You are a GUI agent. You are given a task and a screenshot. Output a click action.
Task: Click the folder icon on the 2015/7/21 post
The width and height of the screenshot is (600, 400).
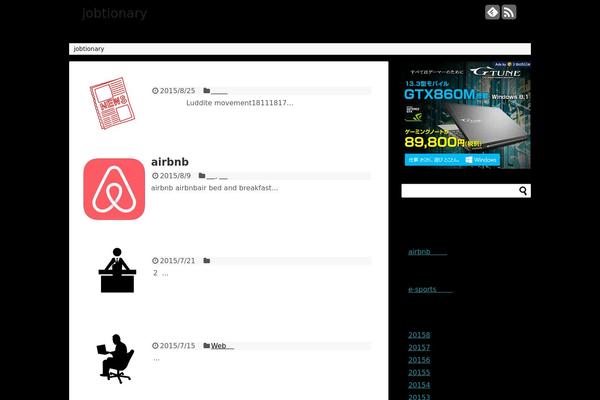point(207,261)
